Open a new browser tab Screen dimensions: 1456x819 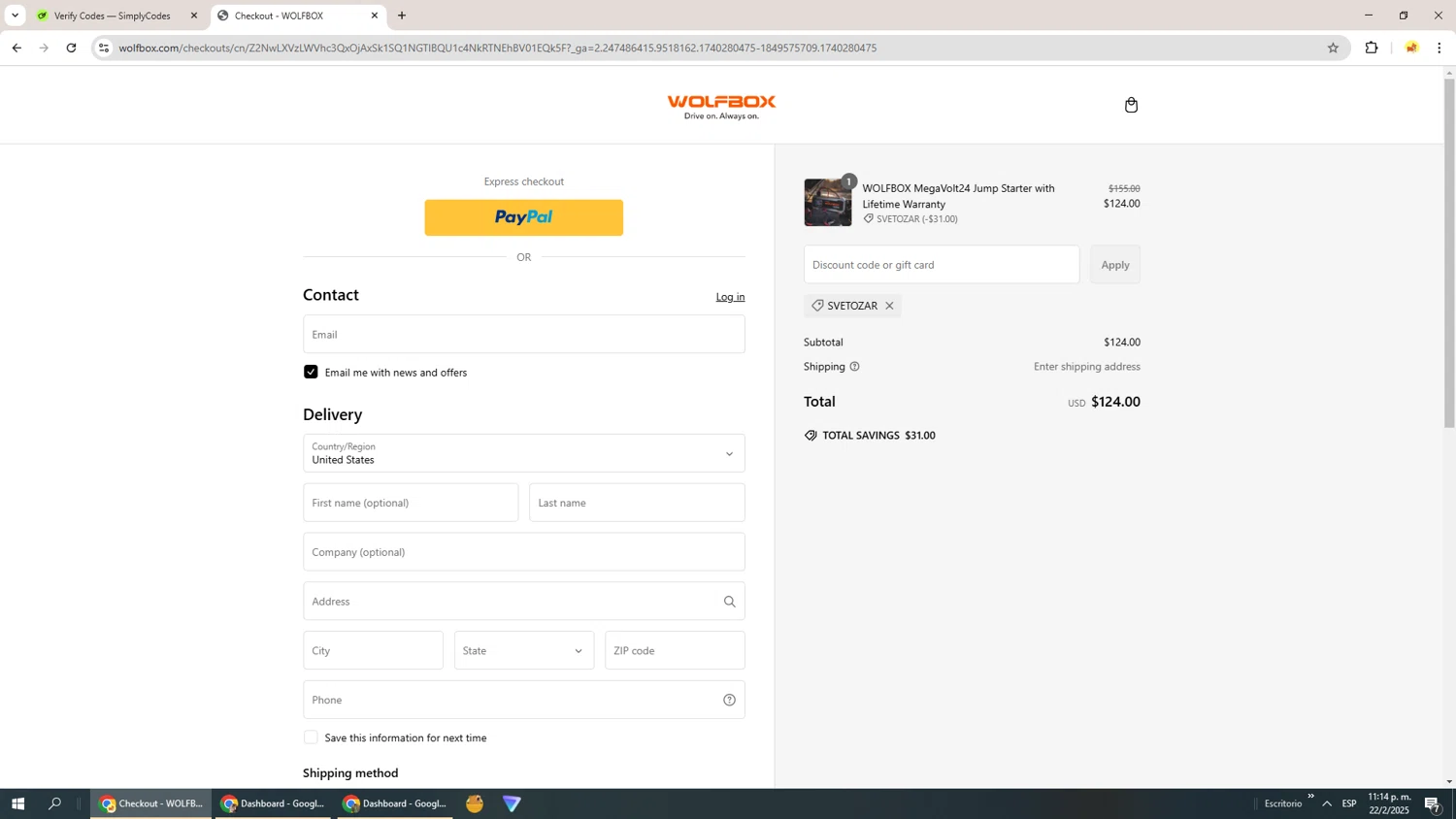click(x=402, y=16)
